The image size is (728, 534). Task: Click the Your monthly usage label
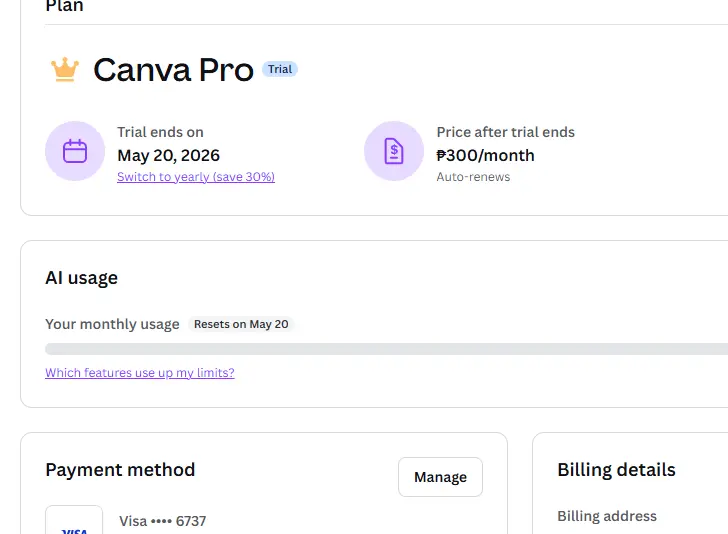(112, 324)
